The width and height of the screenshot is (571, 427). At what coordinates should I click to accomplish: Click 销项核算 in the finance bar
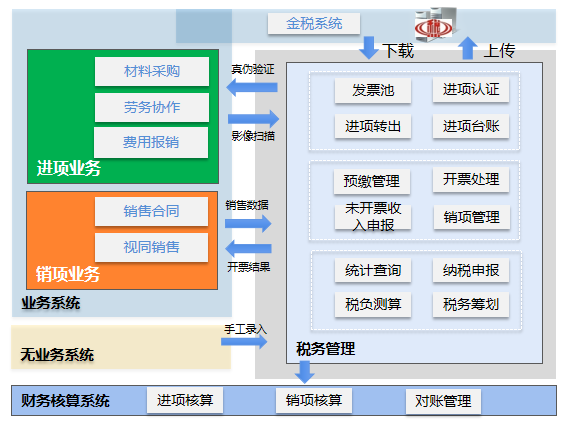click(314, 400)
